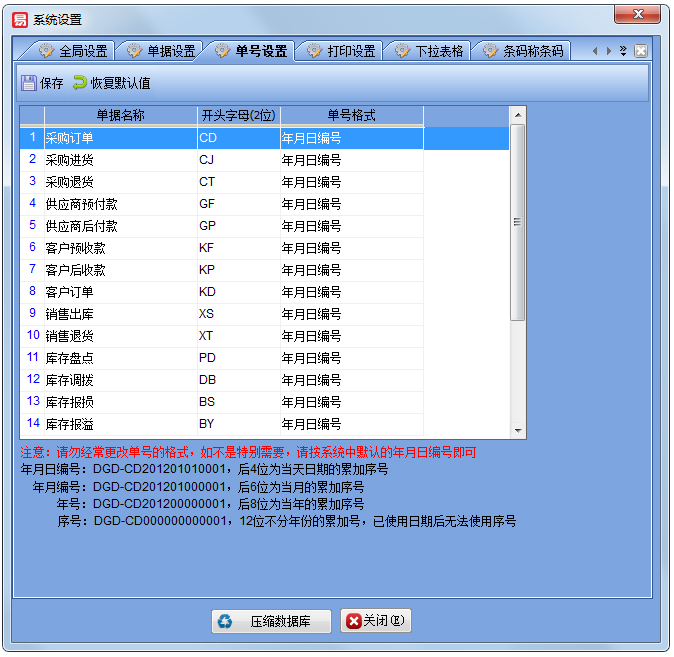Click the recycle icon on 压缩数据库 button

225,621
